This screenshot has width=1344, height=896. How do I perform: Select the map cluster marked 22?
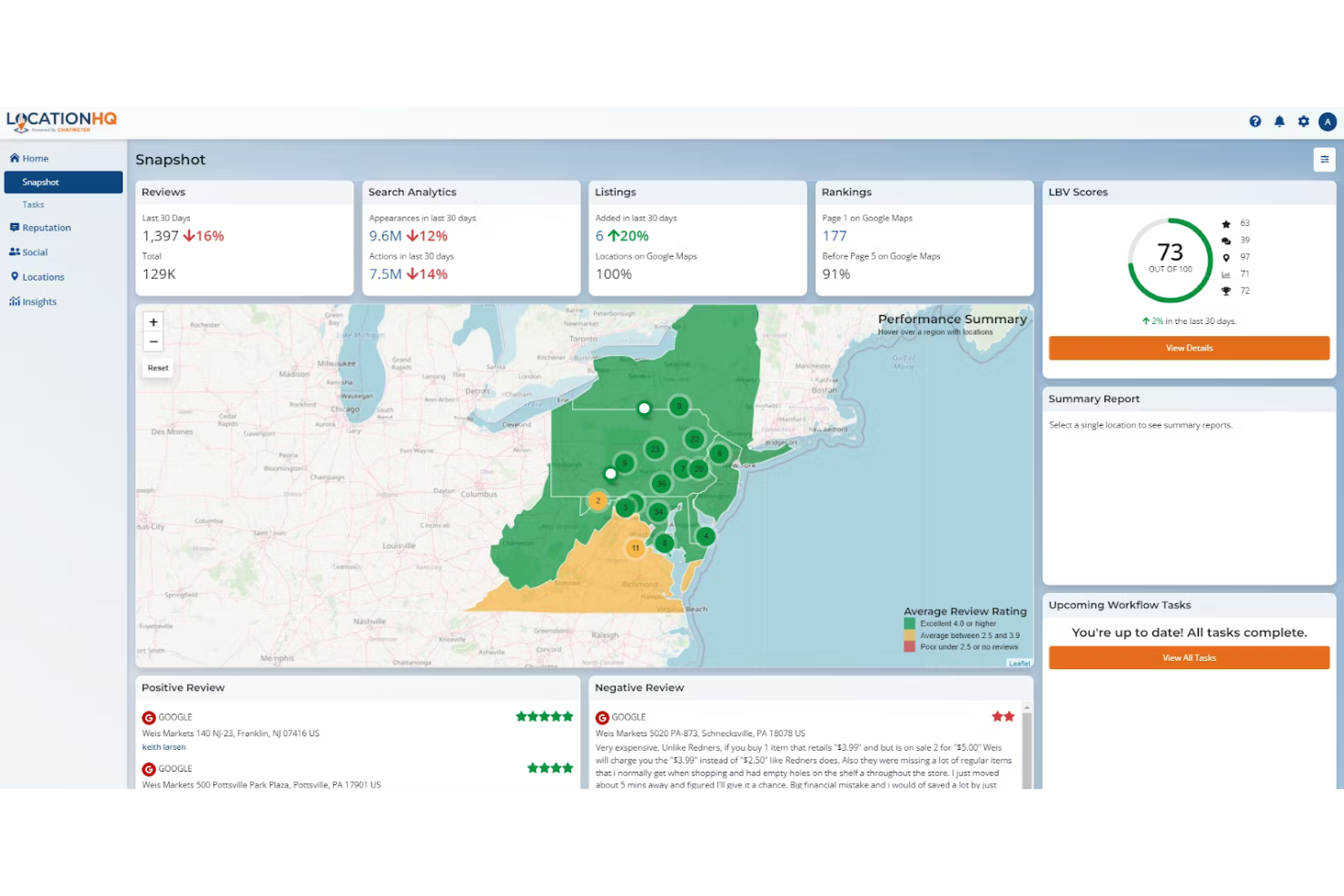click(x=695, y=439)
